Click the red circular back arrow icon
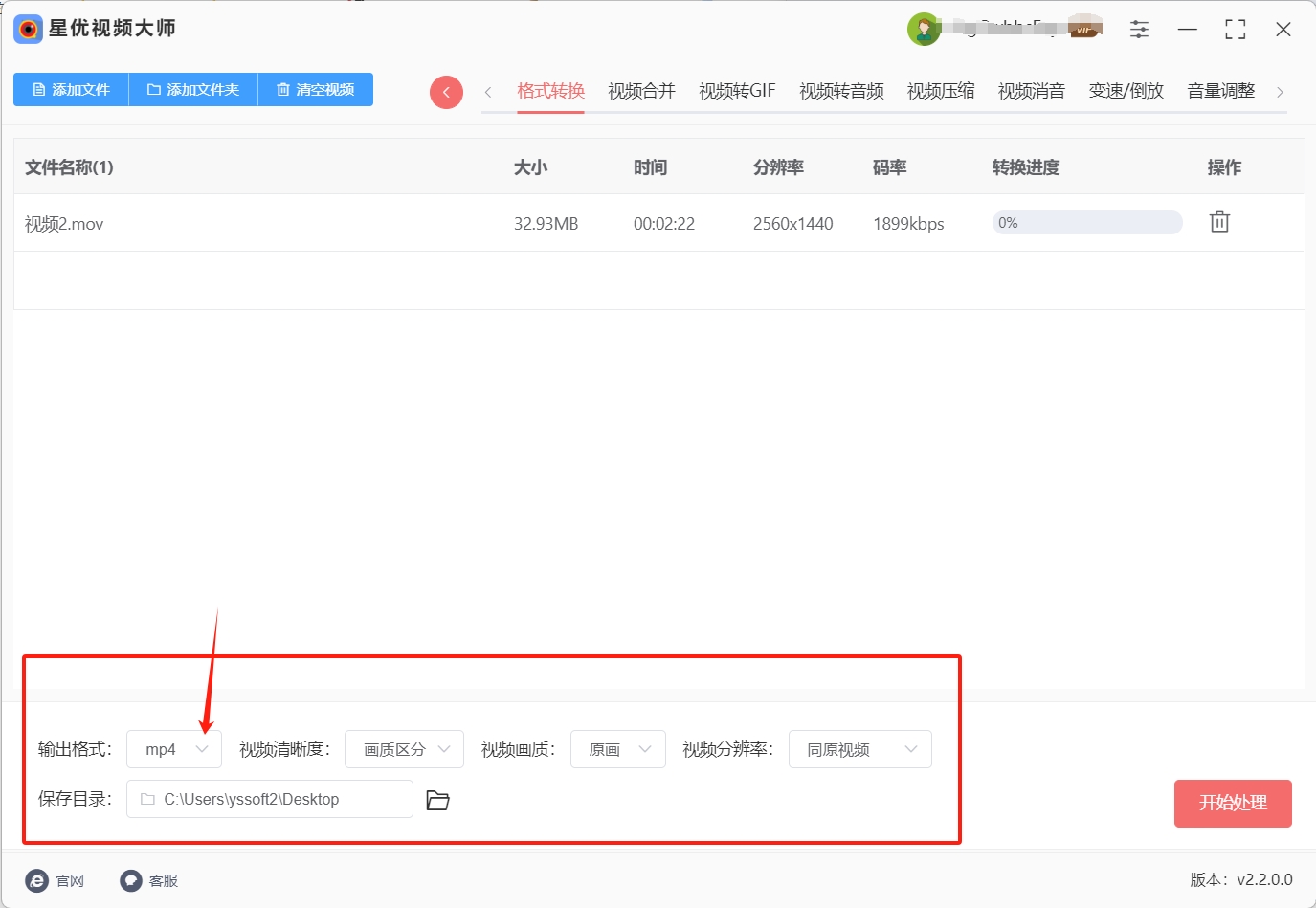This screenshot has height=908, width=1316. pyautogui.click(x=446, y=92)
